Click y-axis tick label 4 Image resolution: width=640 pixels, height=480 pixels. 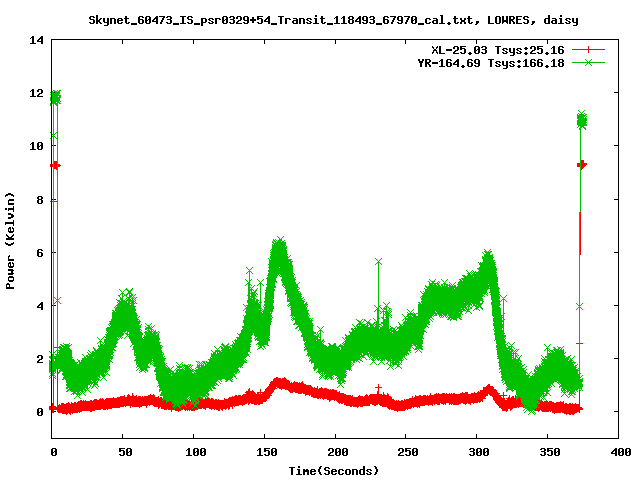[x=40, y=306]
